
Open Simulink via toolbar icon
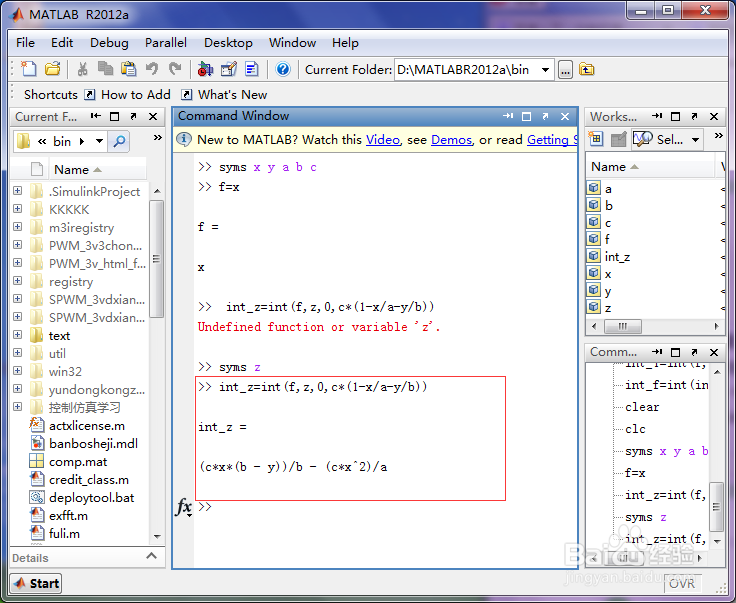click(x=205, y=69)
